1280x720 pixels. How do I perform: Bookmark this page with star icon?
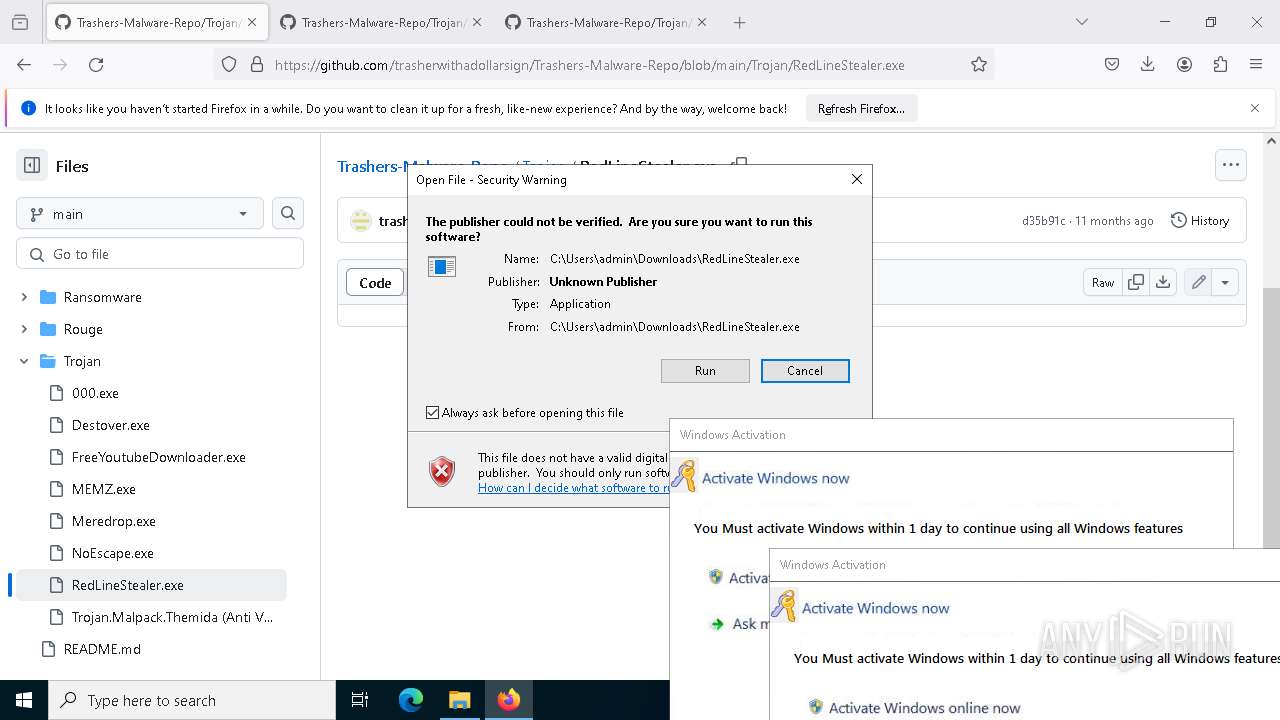tap(979, 64)
